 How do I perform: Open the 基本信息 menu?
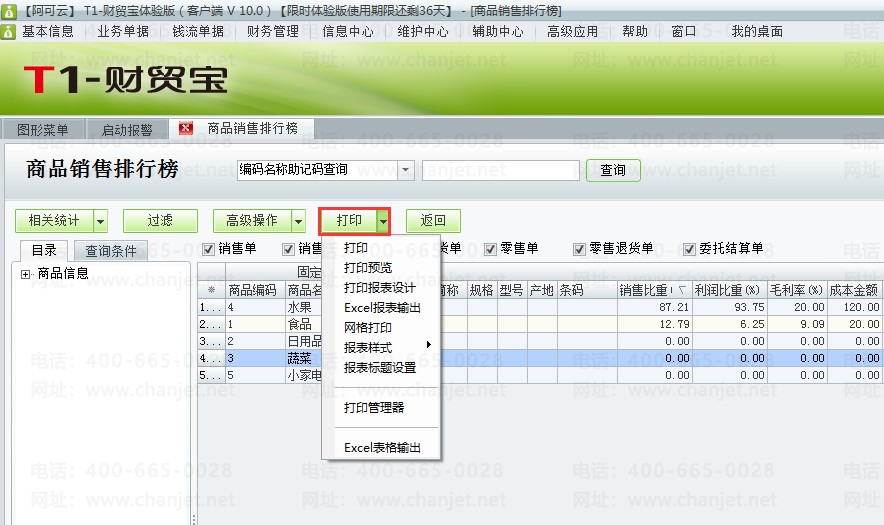coord(48,32)
